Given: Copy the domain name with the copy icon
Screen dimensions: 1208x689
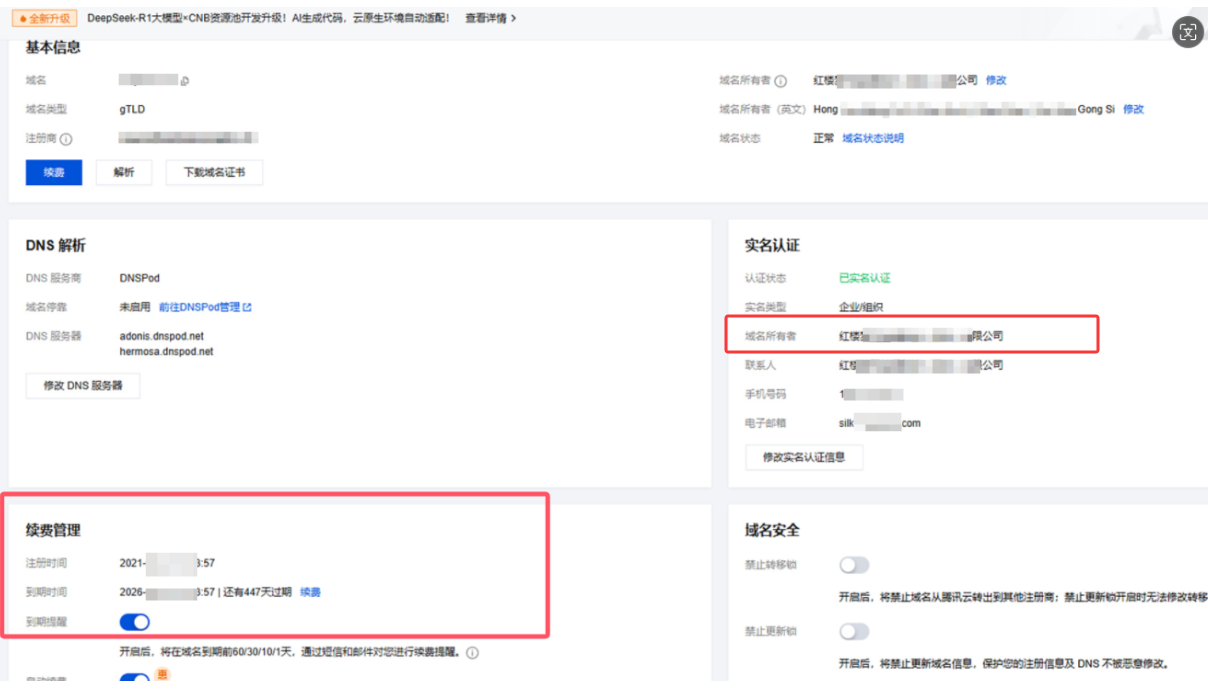Looking at the screenshot, I should pos(184,80).
